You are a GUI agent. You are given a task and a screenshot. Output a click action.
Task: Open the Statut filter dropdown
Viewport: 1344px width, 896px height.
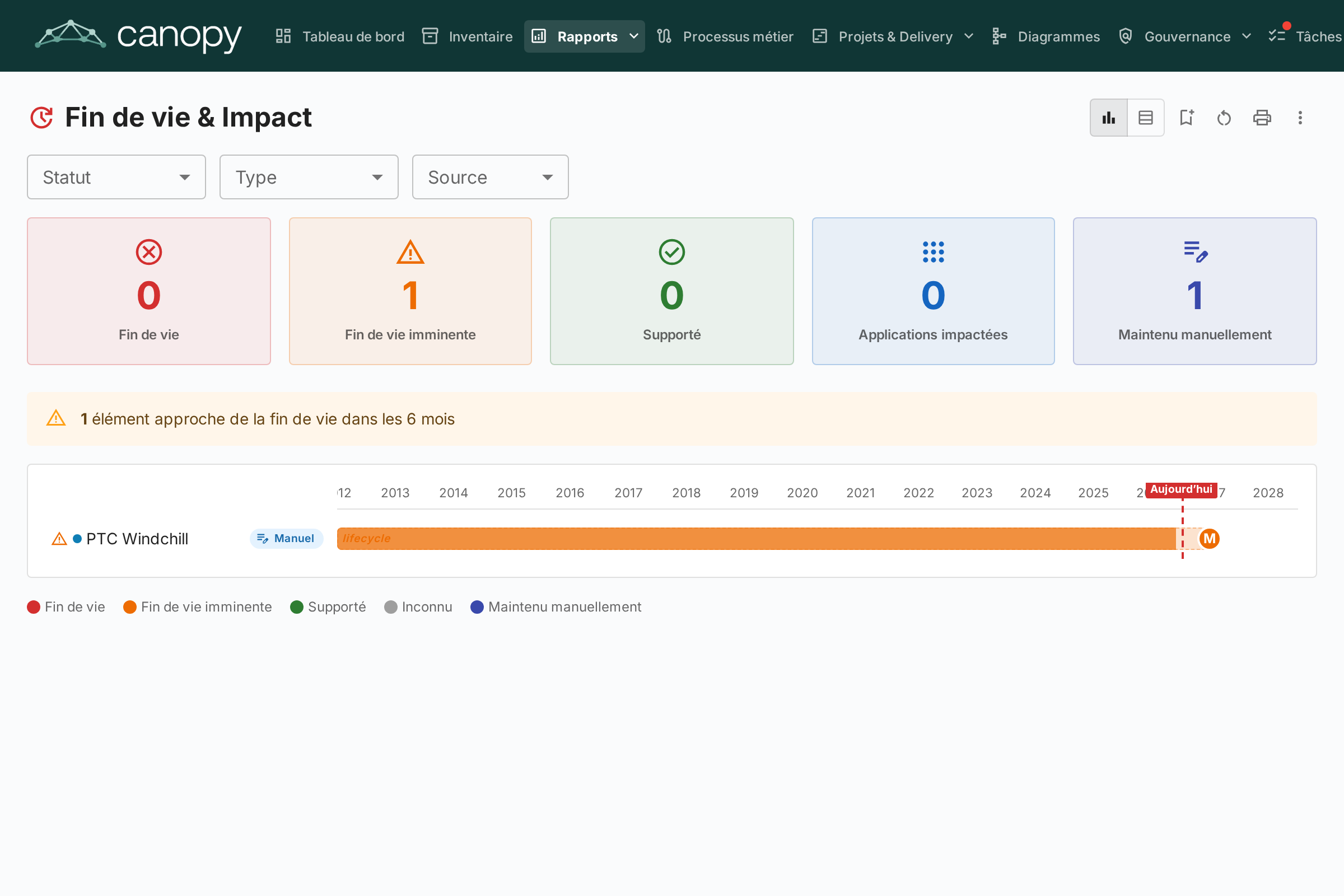point(116,177)
